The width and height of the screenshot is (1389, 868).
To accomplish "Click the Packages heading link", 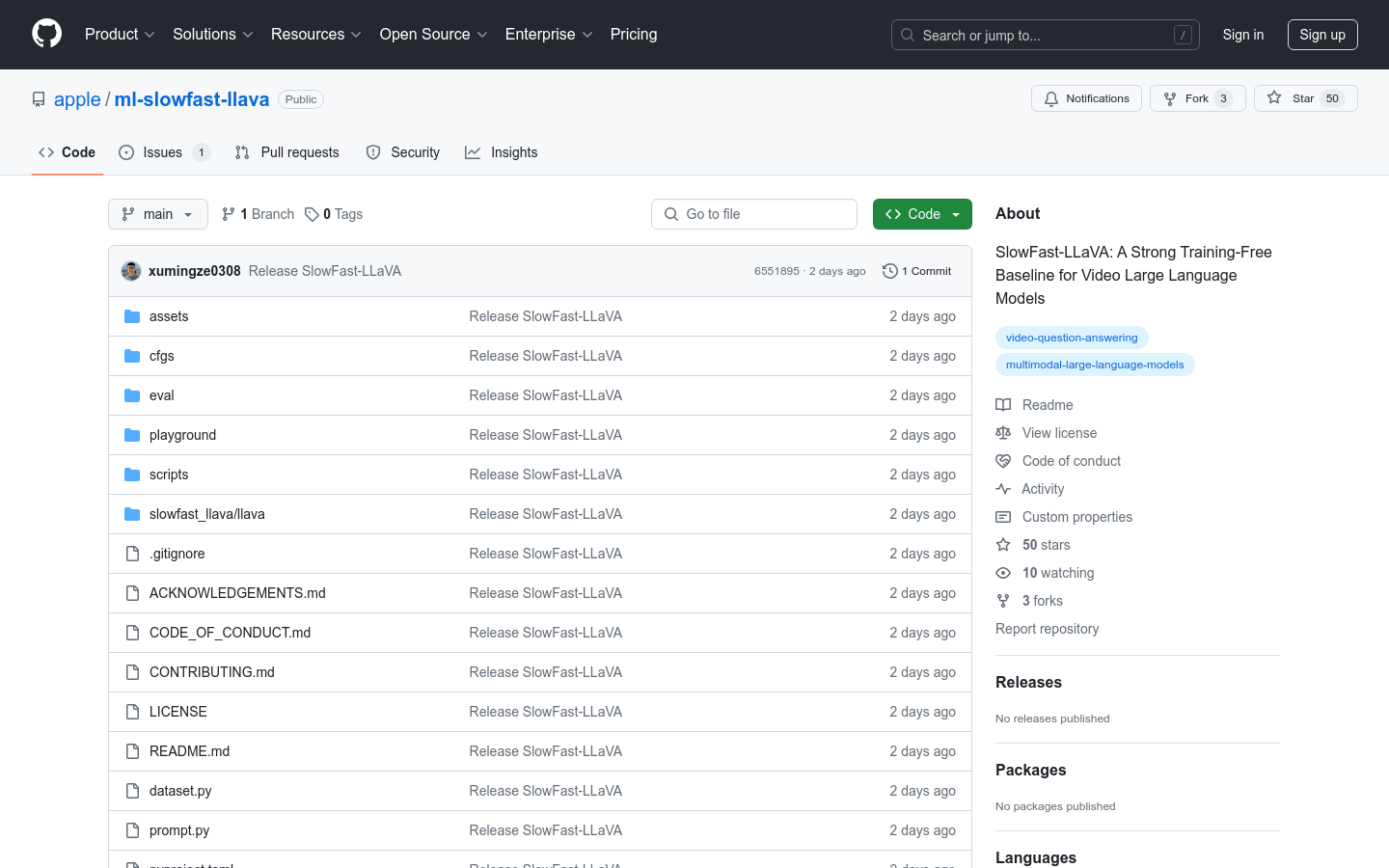I will tap(1031, 770).
